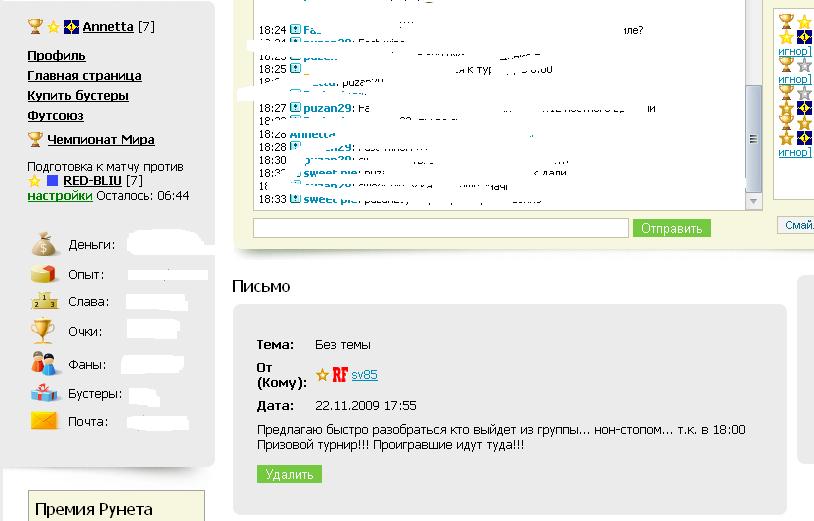Viewport: 814px width, 521px height.
Task: Click the RF team badge next to sv85
Action: (x=340, y=375)
